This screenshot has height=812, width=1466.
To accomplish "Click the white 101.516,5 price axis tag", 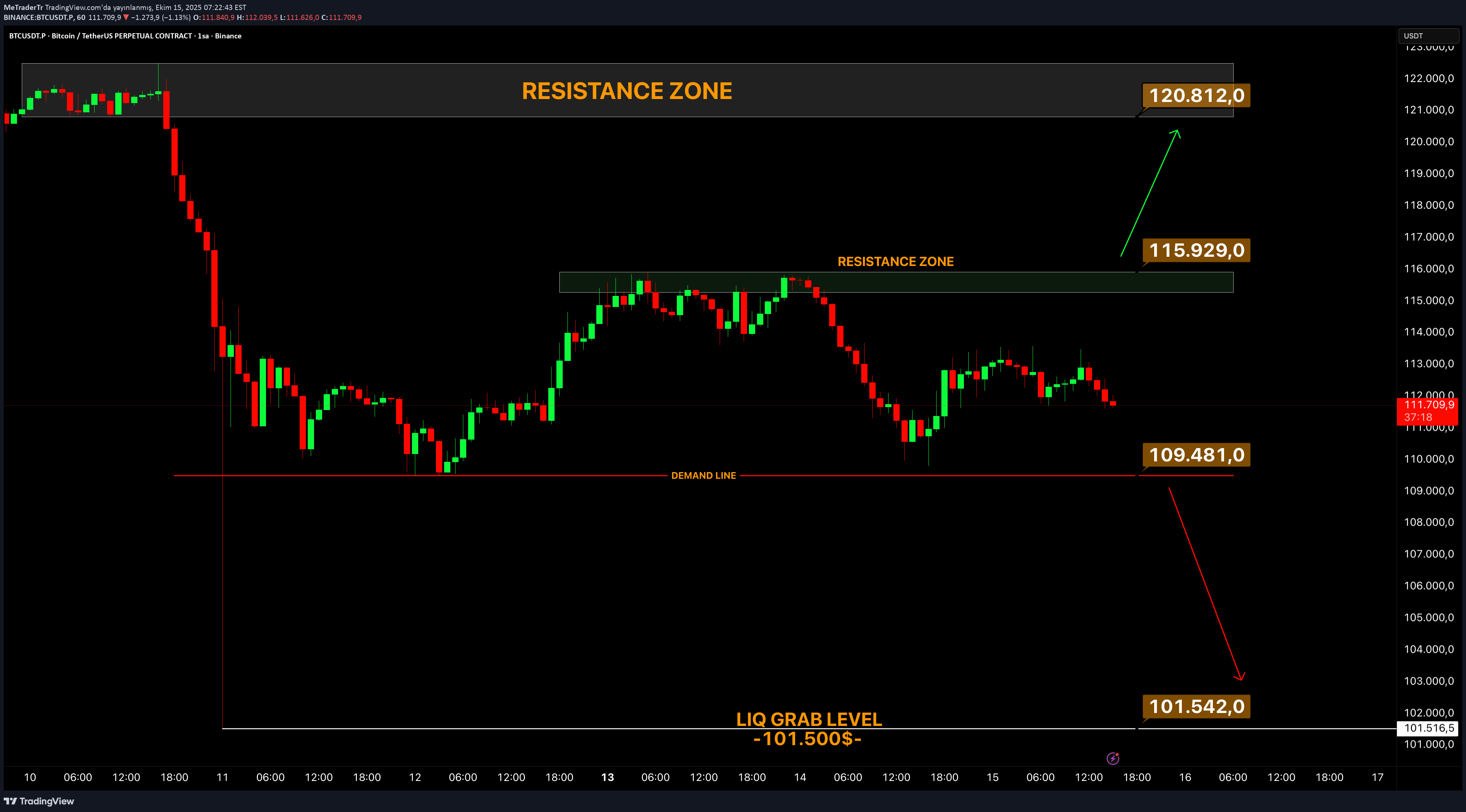I will point(1427,729).
